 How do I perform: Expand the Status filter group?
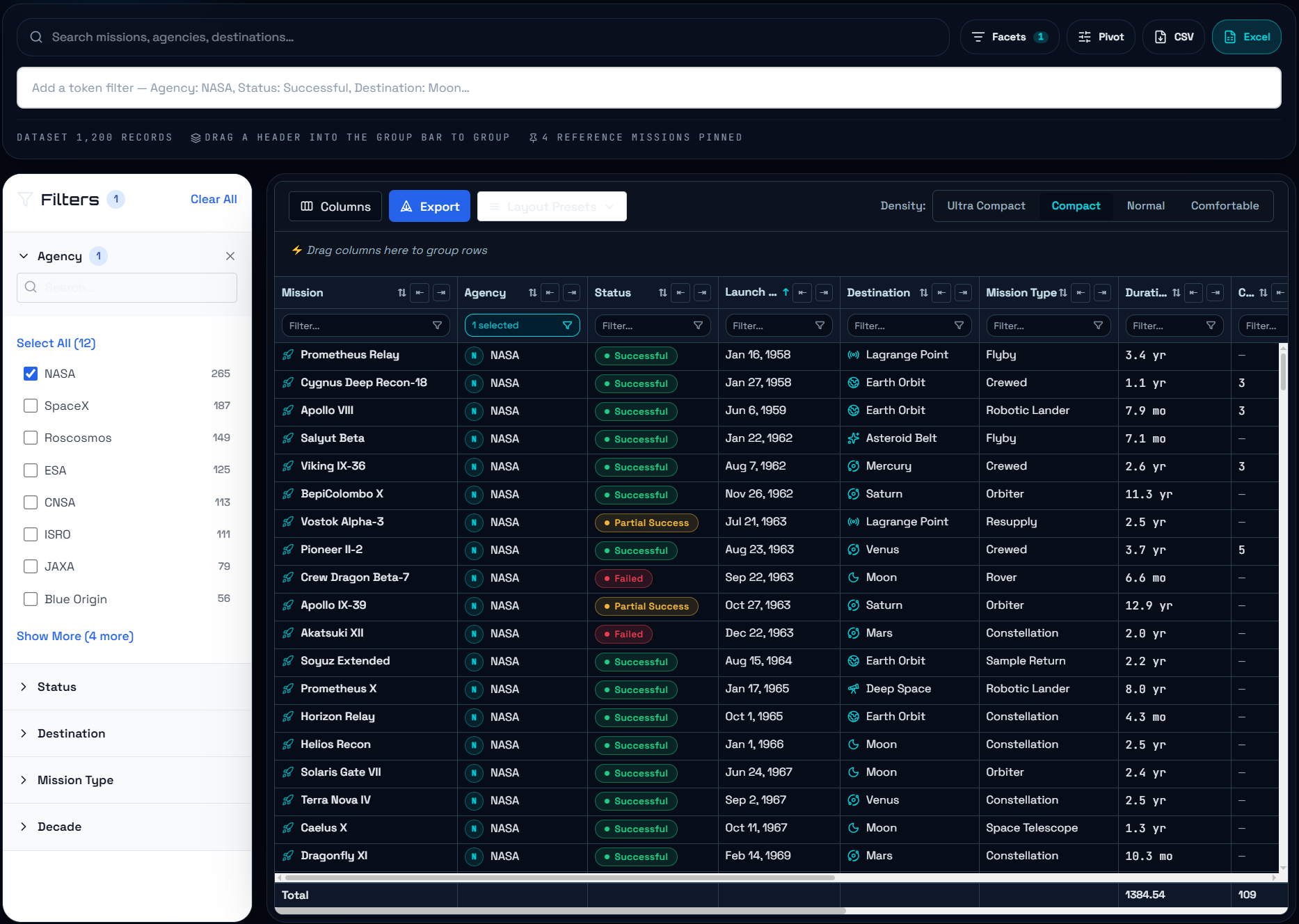click(24, 687)
